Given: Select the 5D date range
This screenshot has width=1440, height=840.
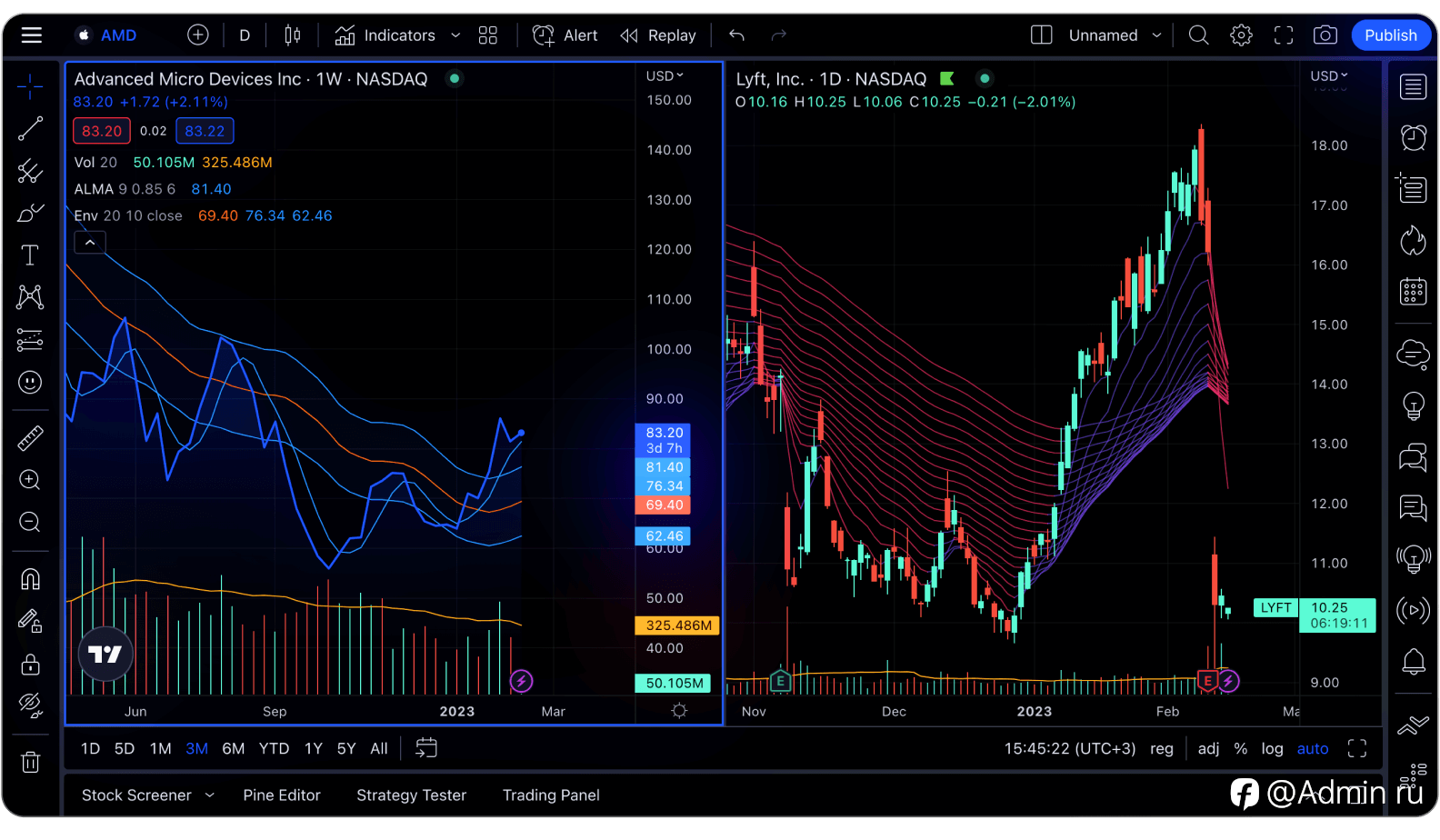Looking at the screenshot, I should coord(125,749).
